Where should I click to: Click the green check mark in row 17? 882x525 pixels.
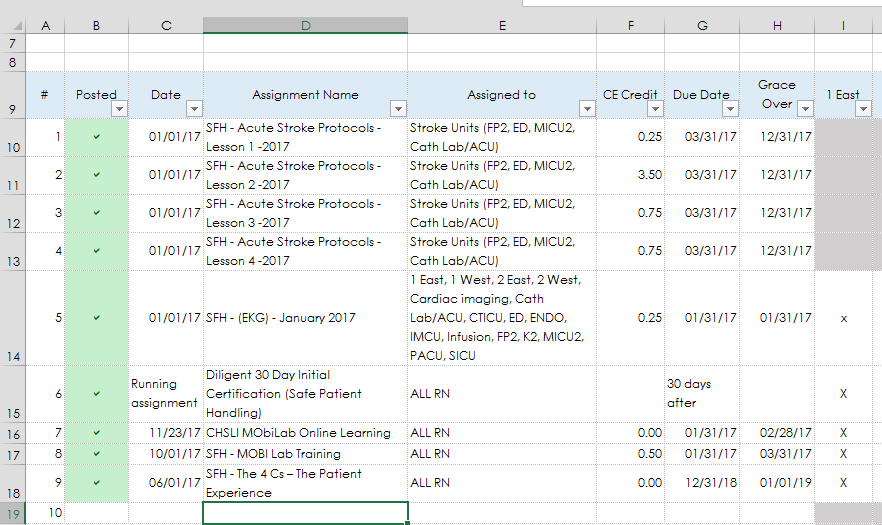pyautogui.click(x=97, y=454)
